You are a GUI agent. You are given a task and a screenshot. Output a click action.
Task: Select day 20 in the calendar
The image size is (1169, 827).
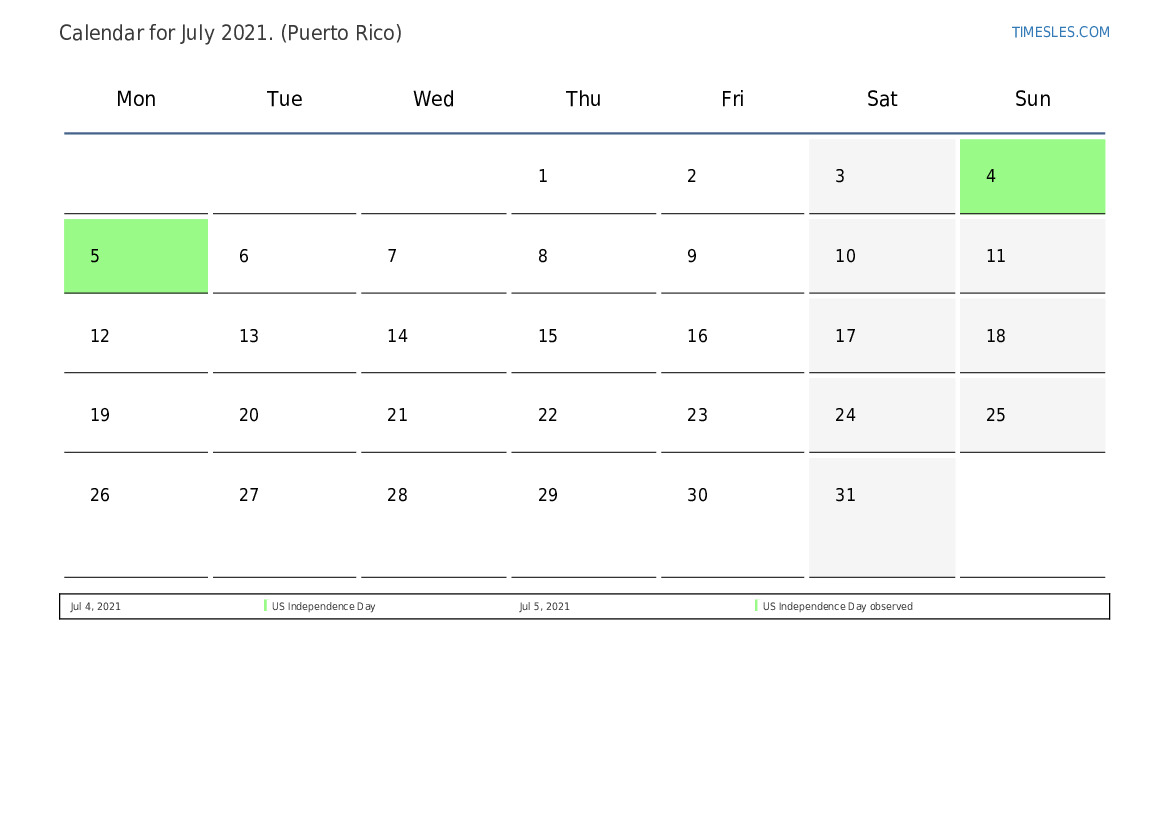pos(284,415)
